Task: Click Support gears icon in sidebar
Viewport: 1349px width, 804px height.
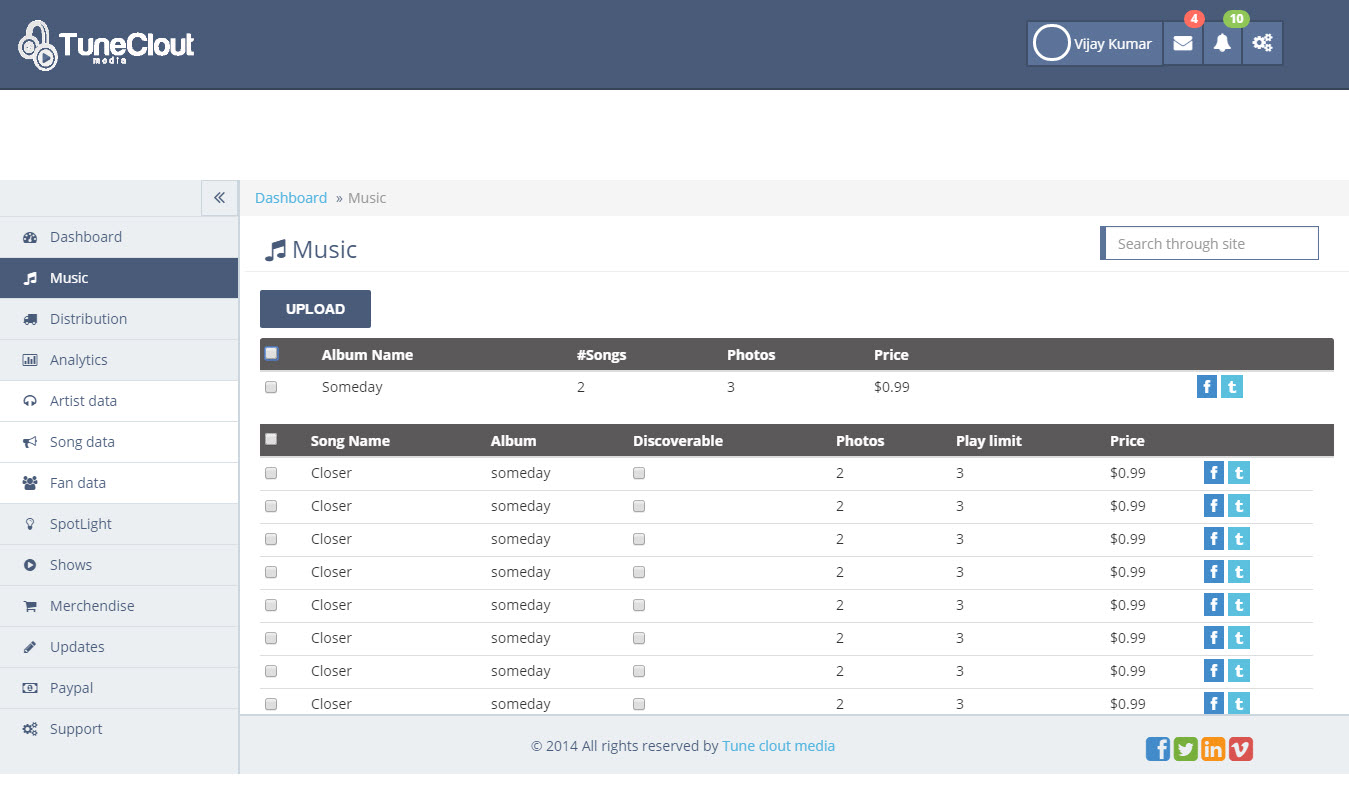Action: [x=30, y=730]
